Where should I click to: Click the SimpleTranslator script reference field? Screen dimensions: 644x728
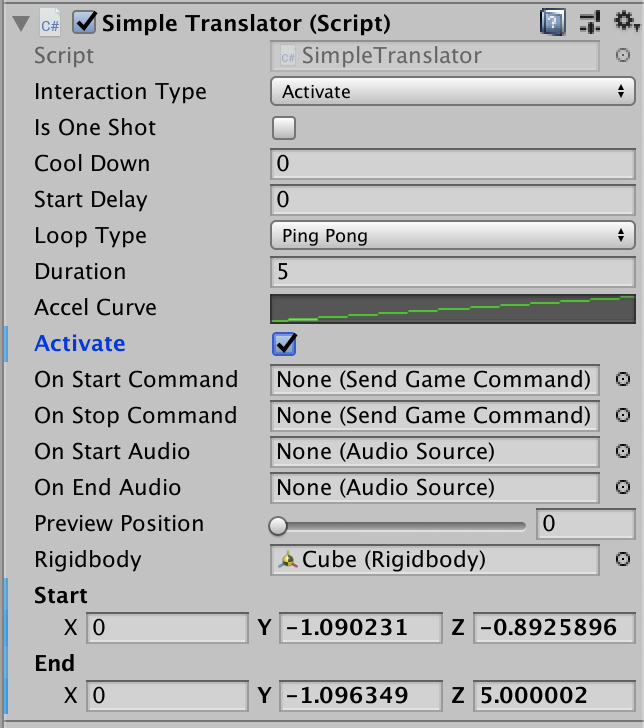(x=435, y=56)
